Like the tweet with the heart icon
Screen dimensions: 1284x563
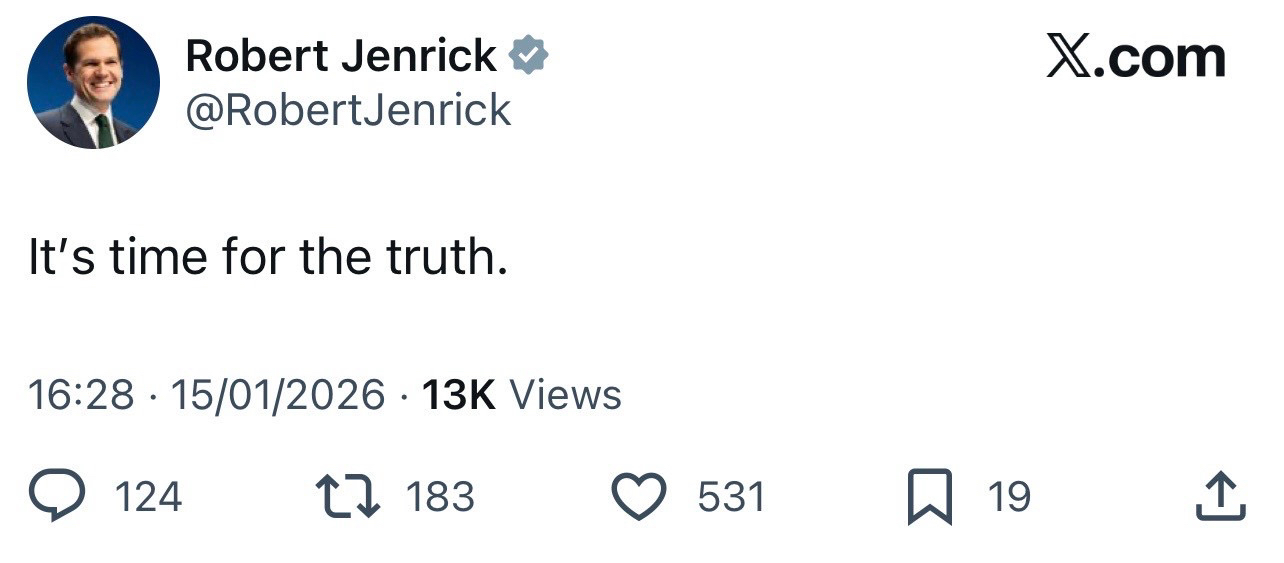point(638,497)
